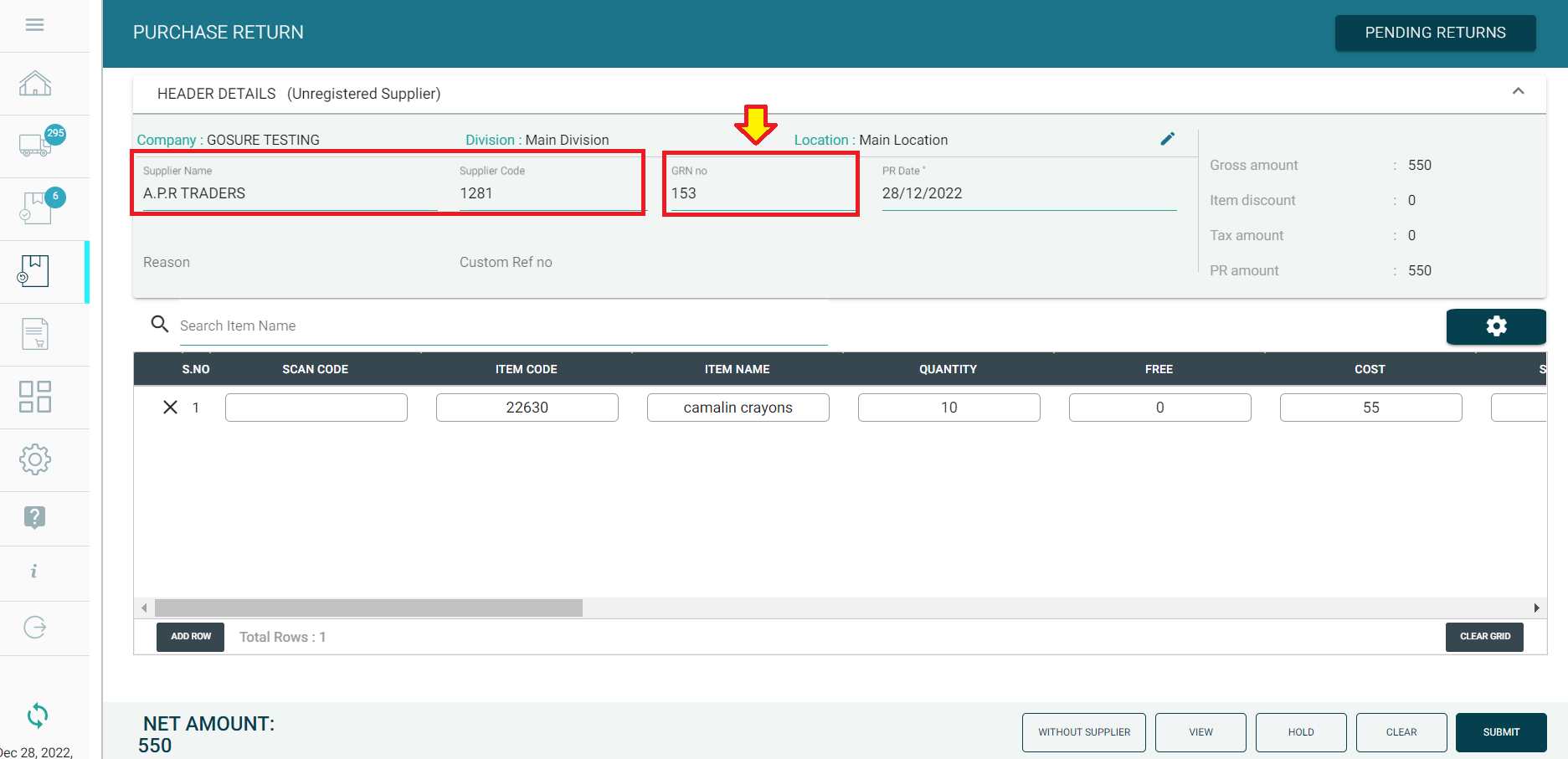
Task: Remove row 1 with the X icon
Action: click(x=170, y=408)
